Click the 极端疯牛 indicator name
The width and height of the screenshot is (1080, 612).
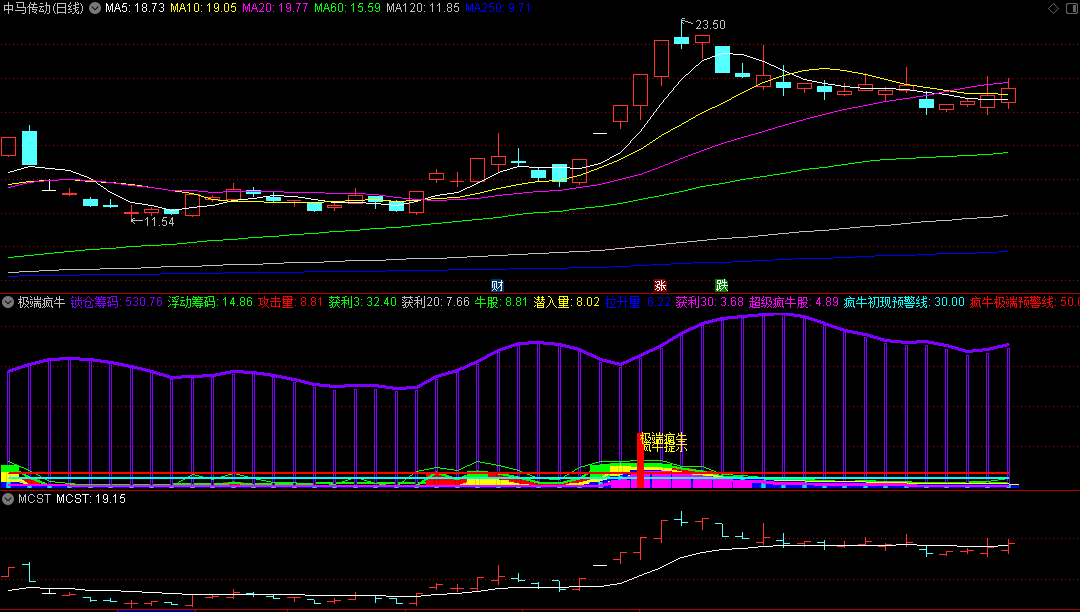[x=41, y=302]
